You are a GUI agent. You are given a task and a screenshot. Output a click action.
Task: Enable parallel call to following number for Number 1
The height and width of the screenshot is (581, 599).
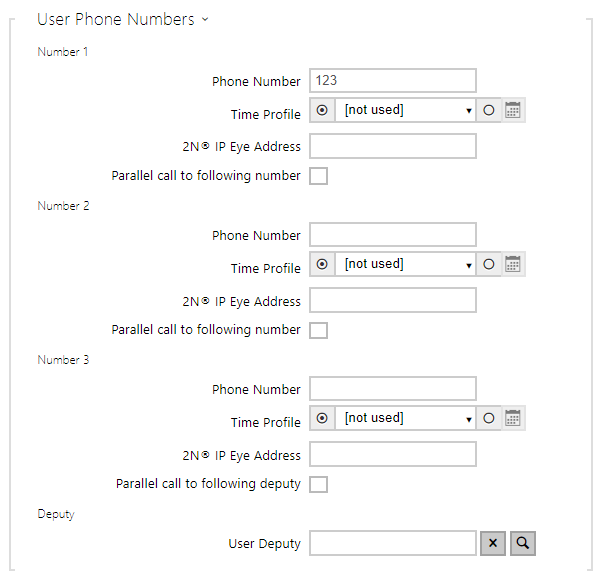pos(319,176)
